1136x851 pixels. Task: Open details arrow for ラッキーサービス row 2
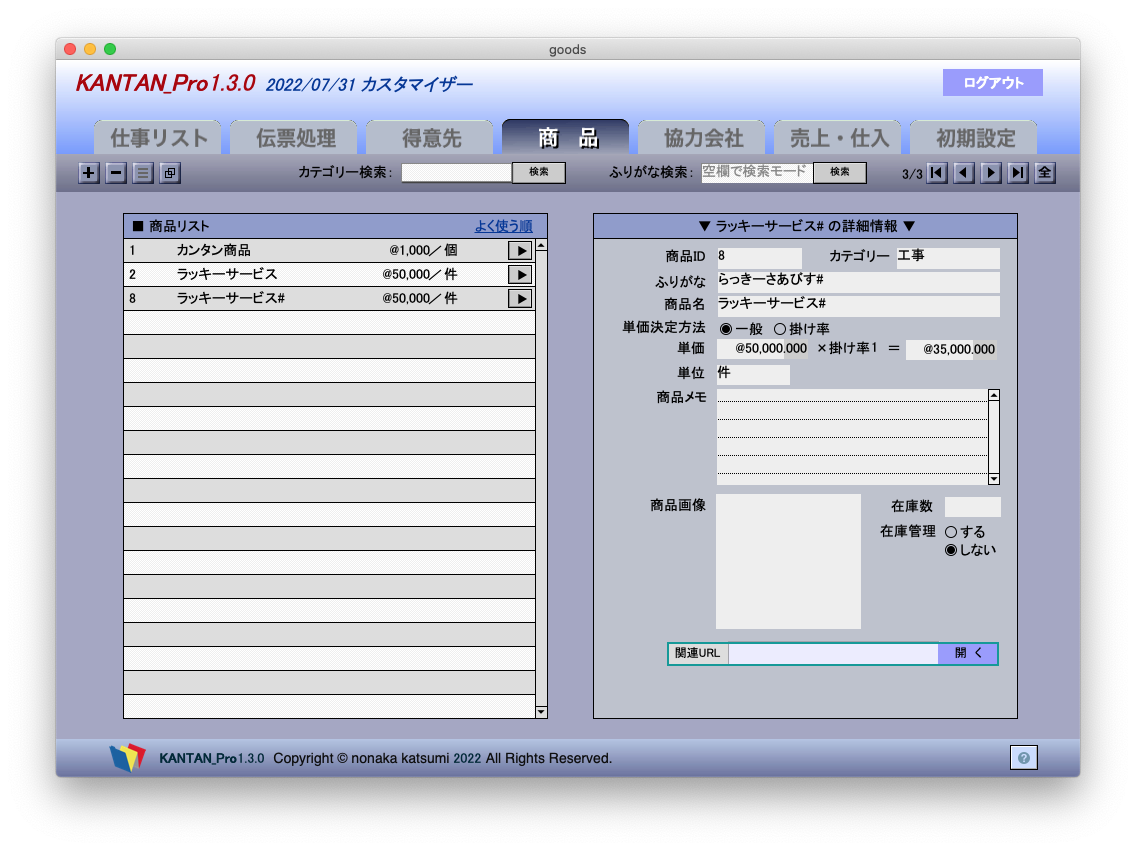point(520,274)
